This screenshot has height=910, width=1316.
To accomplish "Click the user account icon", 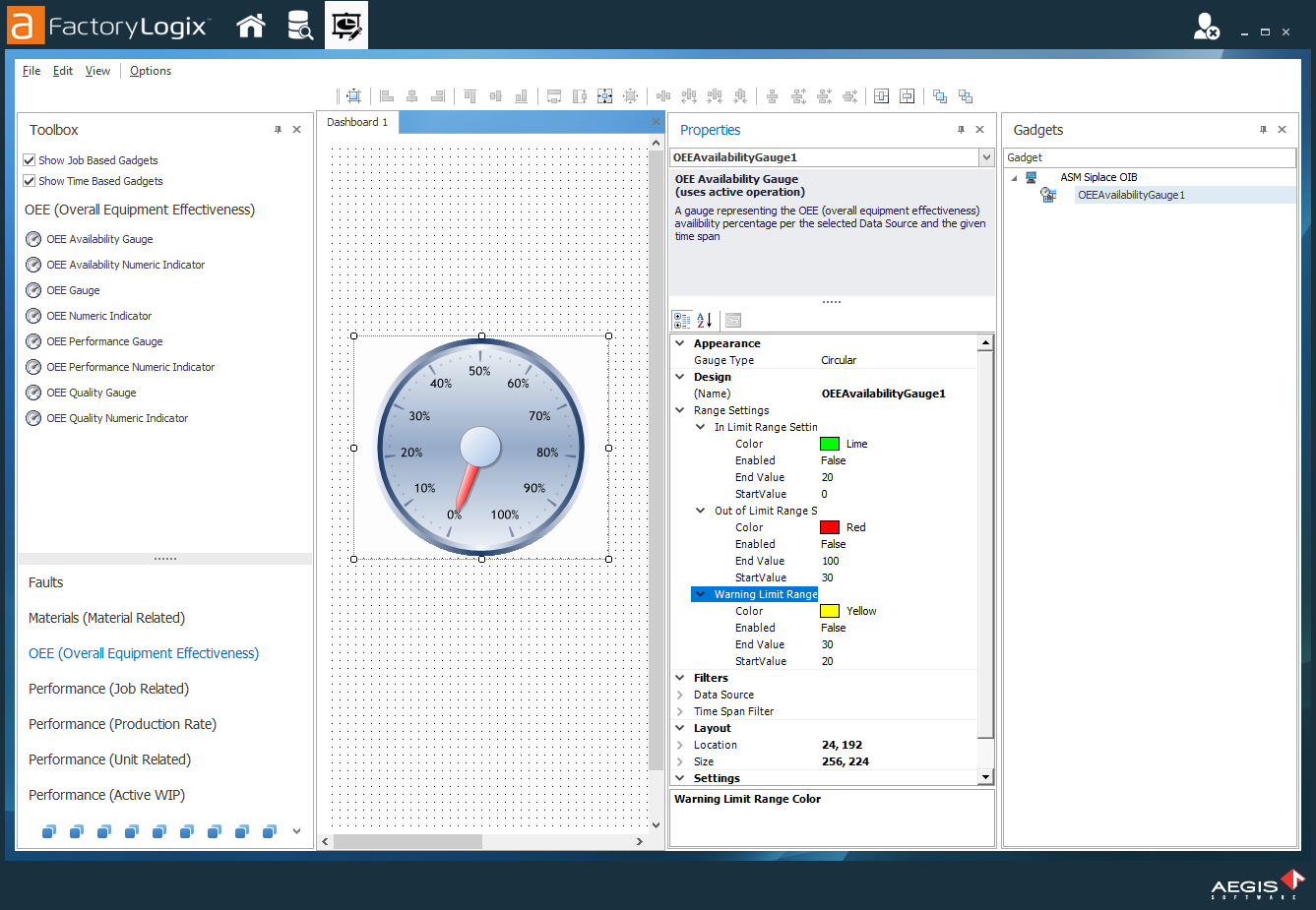I will 1206,27.
